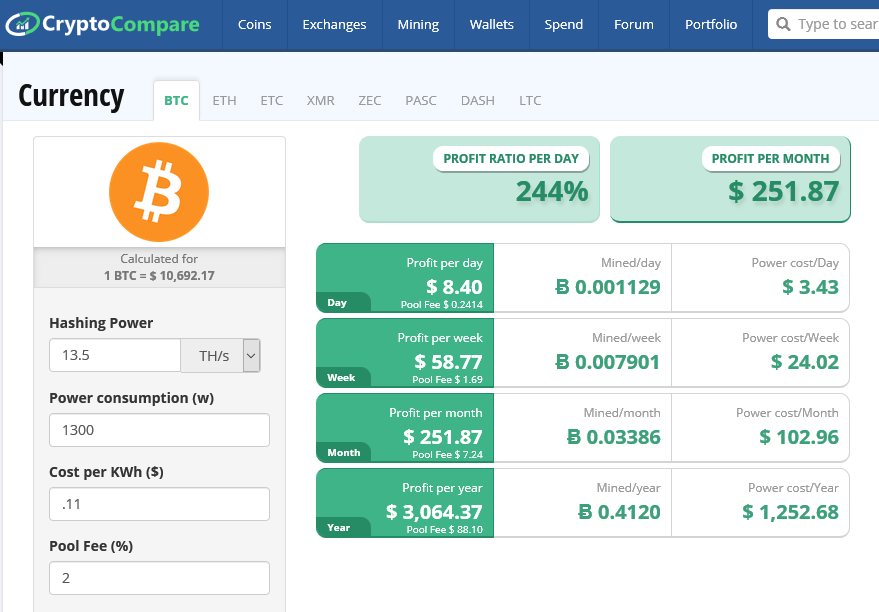Select the XMR currency tab
The width and height of the screenshot is (879, 612).
tap(320, 100)
